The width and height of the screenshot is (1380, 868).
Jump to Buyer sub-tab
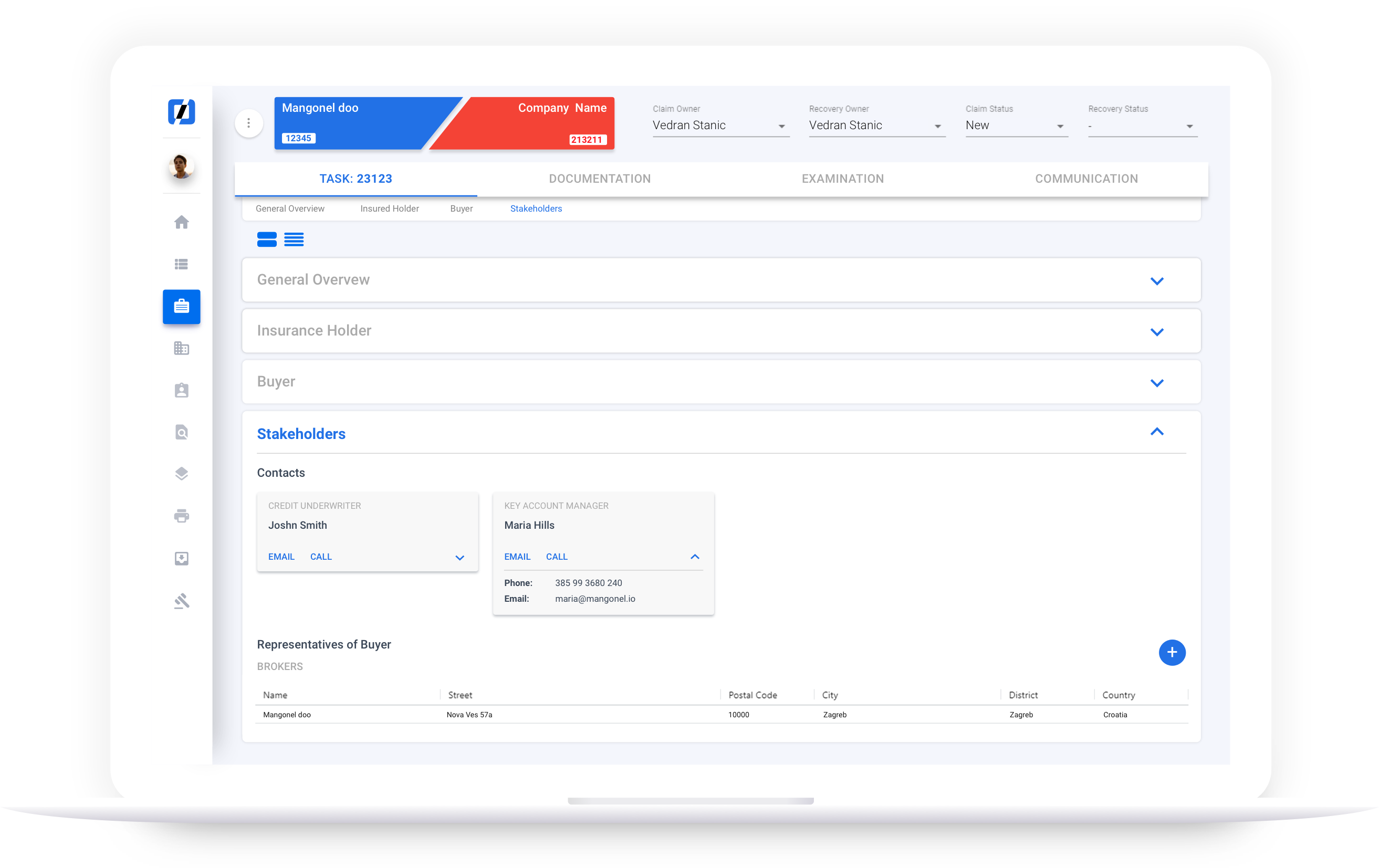point(462,208)
